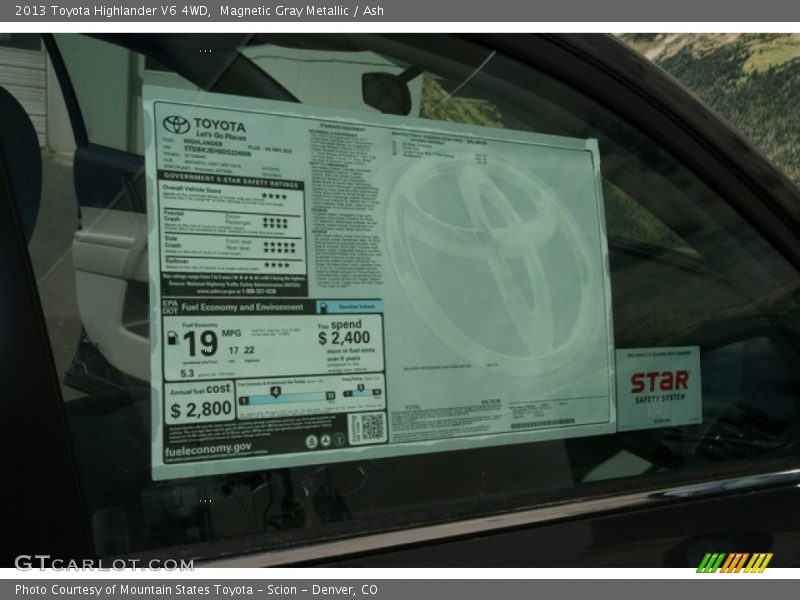Select the gasoline pump icon beside Gasoline Vehicle

tap(323, 307)
